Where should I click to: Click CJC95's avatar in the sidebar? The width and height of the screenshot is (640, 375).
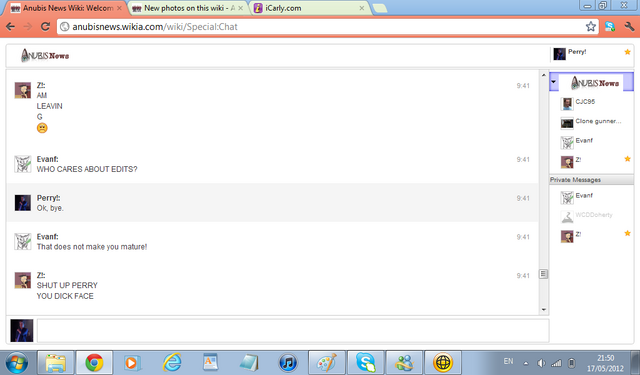567,104
